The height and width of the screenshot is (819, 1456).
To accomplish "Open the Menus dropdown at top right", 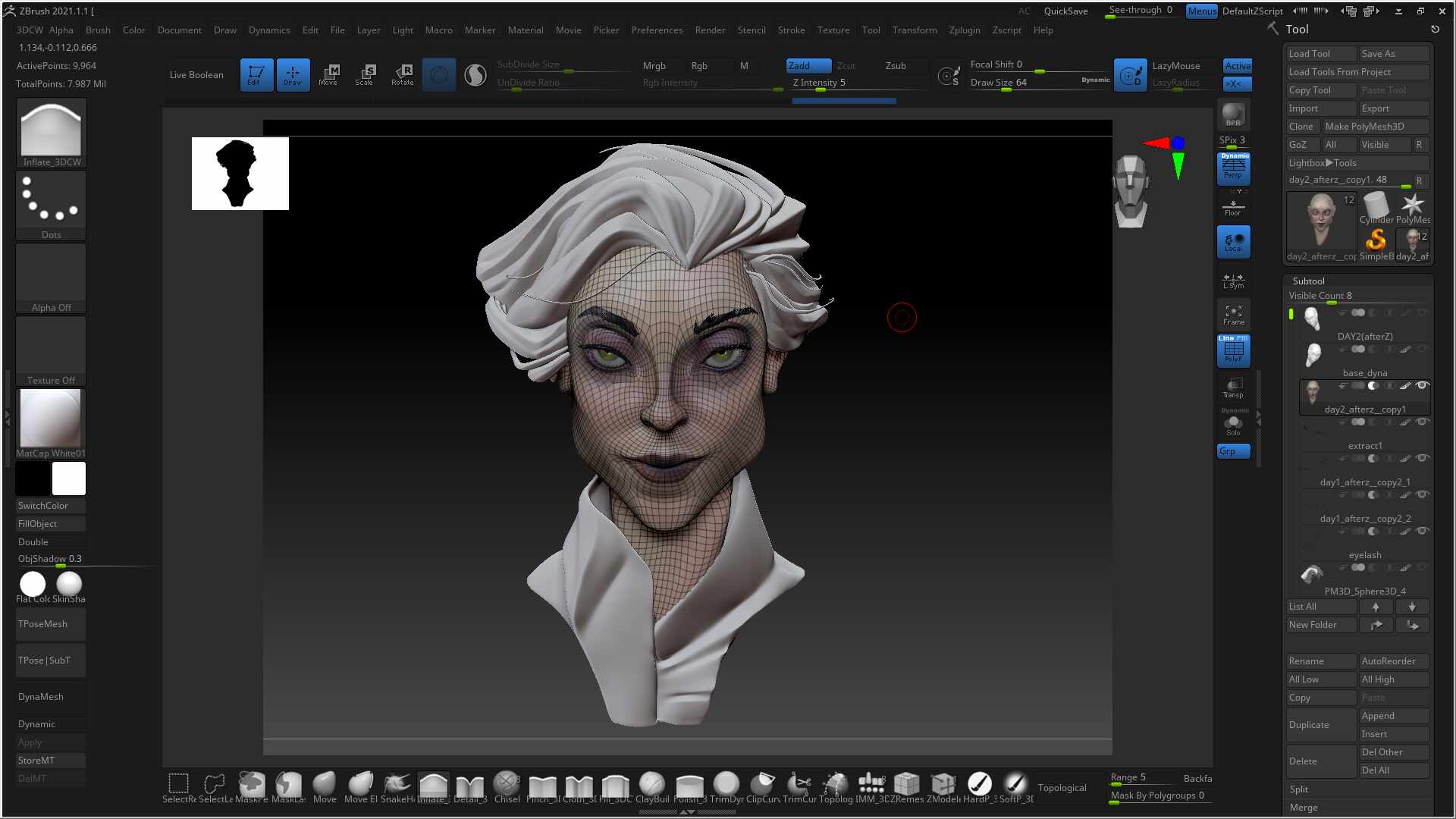I will [1201, 11].
